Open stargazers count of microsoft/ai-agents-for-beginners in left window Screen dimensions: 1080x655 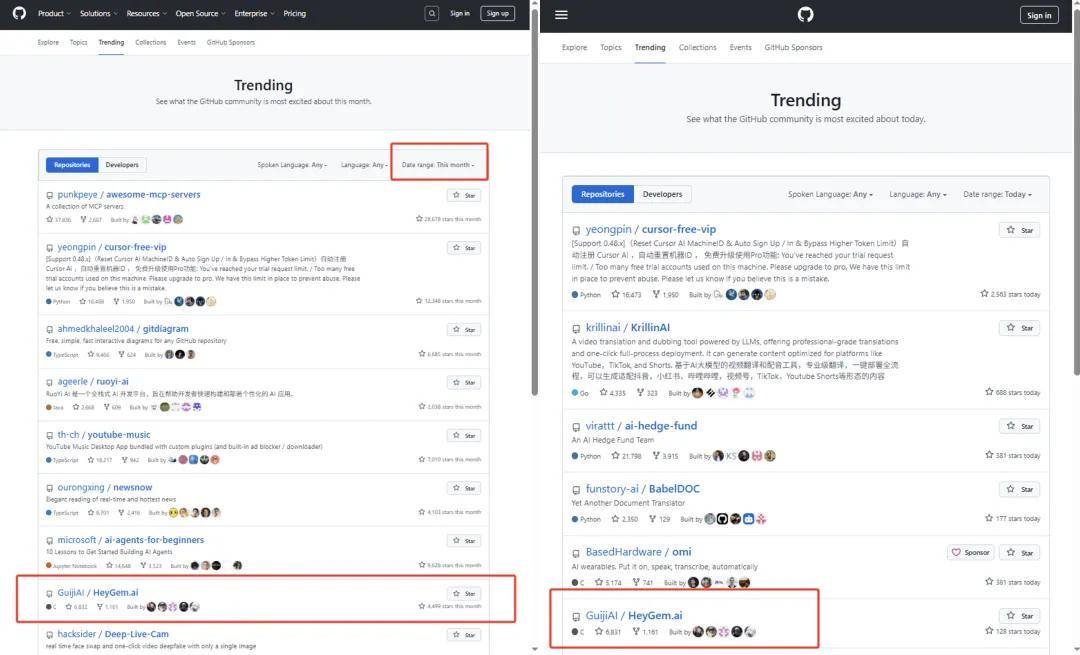point(118,566)
